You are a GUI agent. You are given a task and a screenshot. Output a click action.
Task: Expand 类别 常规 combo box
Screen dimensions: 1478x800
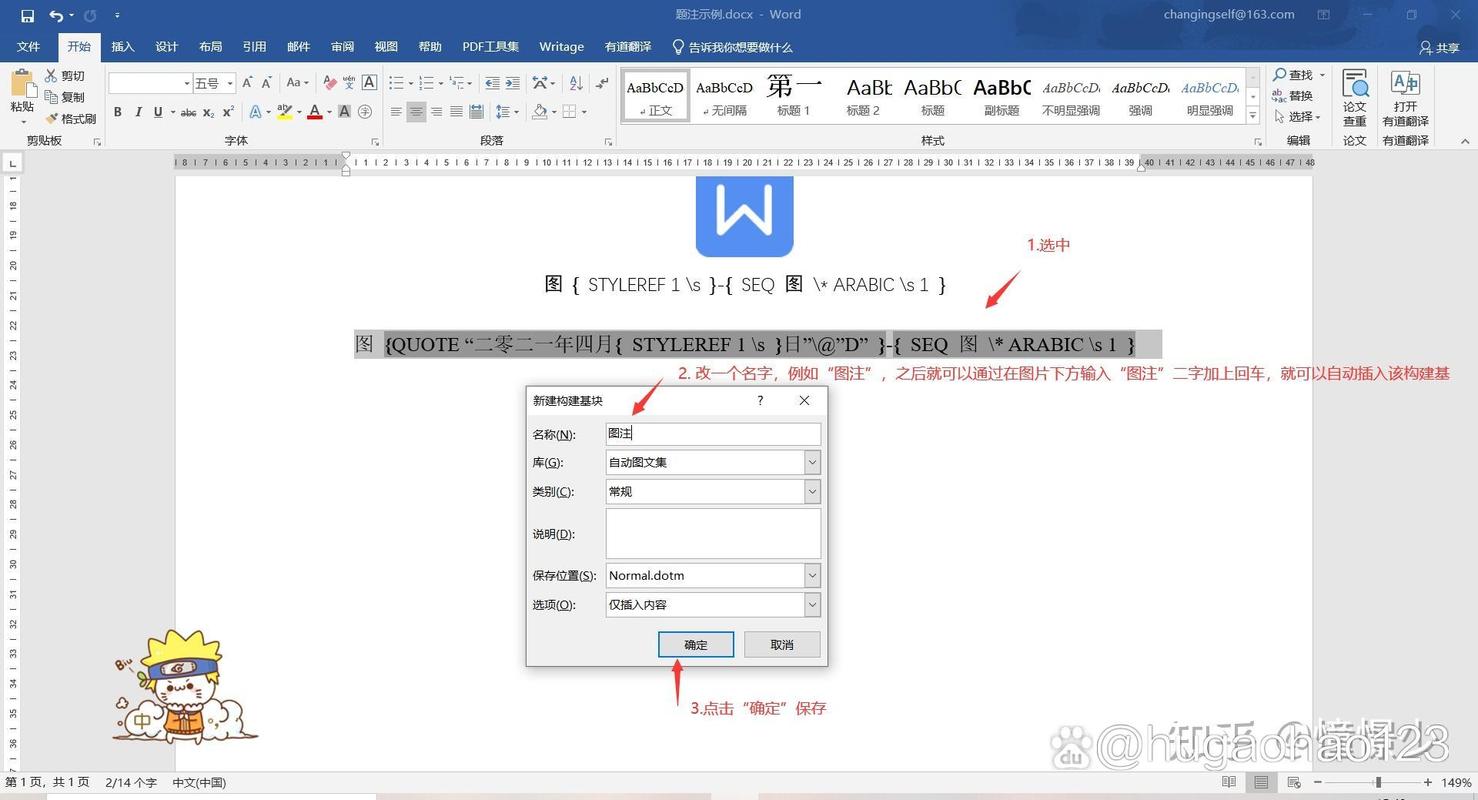coord(812,491)
